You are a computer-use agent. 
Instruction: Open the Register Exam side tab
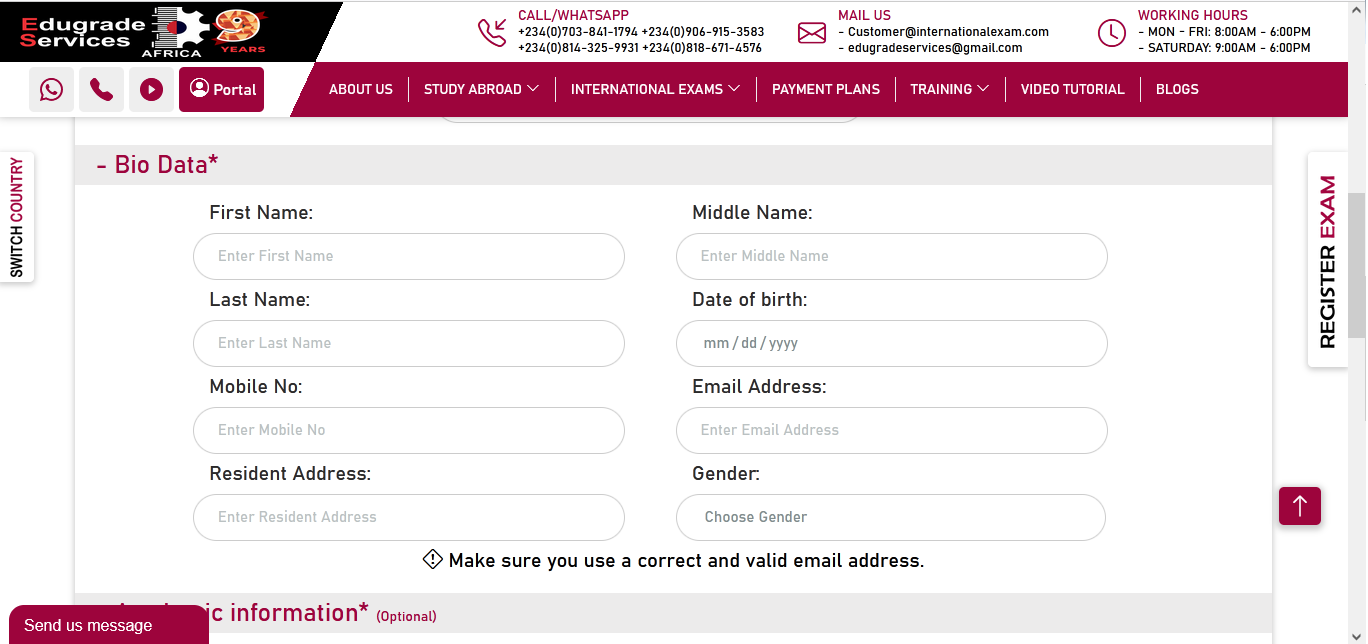(1327, 262)
